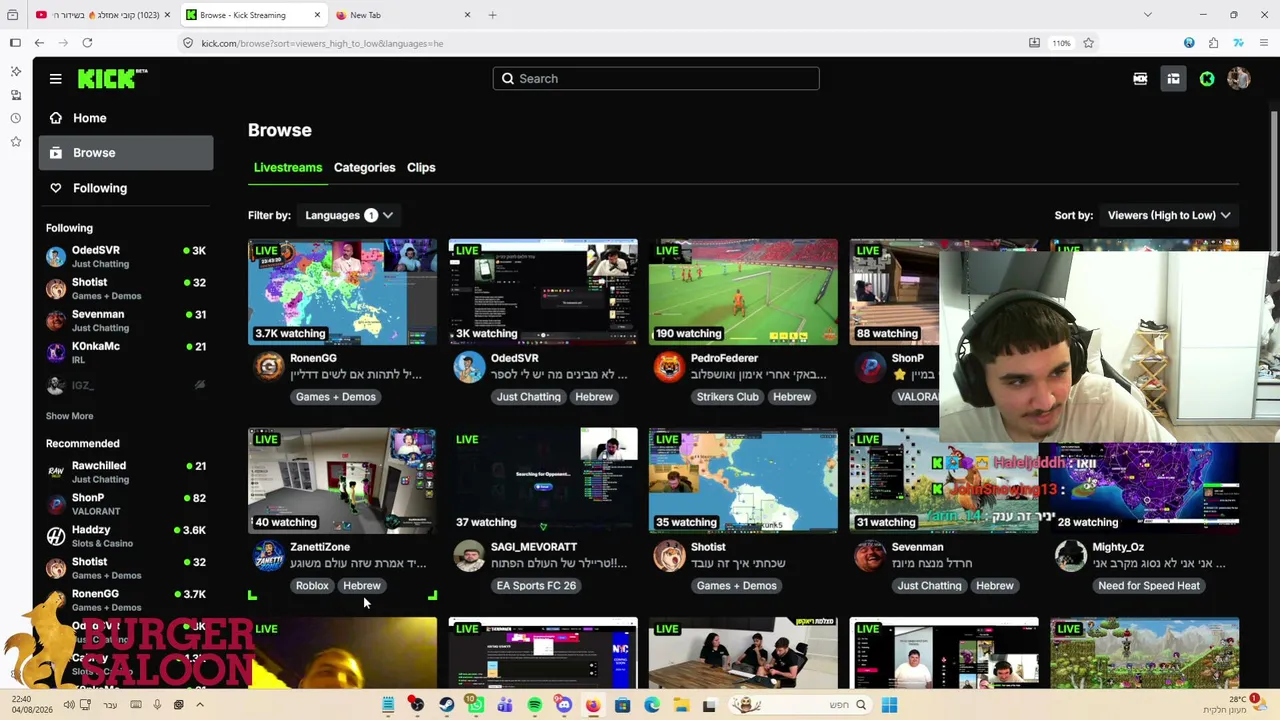Screen dimensions: 1280x720
Task: Toggle the taskbar volume speaker icon
Action: pos(69,705)
